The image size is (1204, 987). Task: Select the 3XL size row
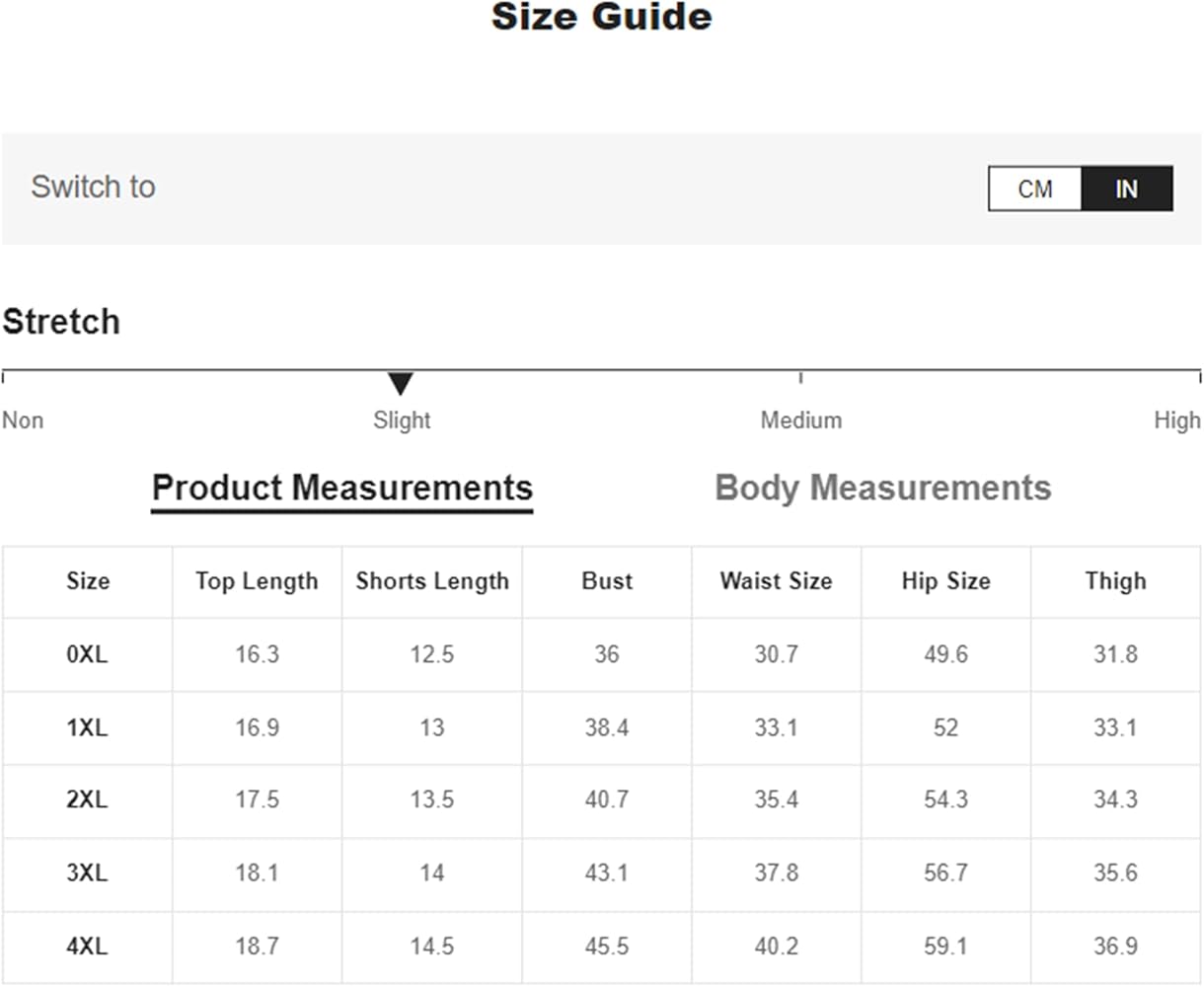click(87, 873)
